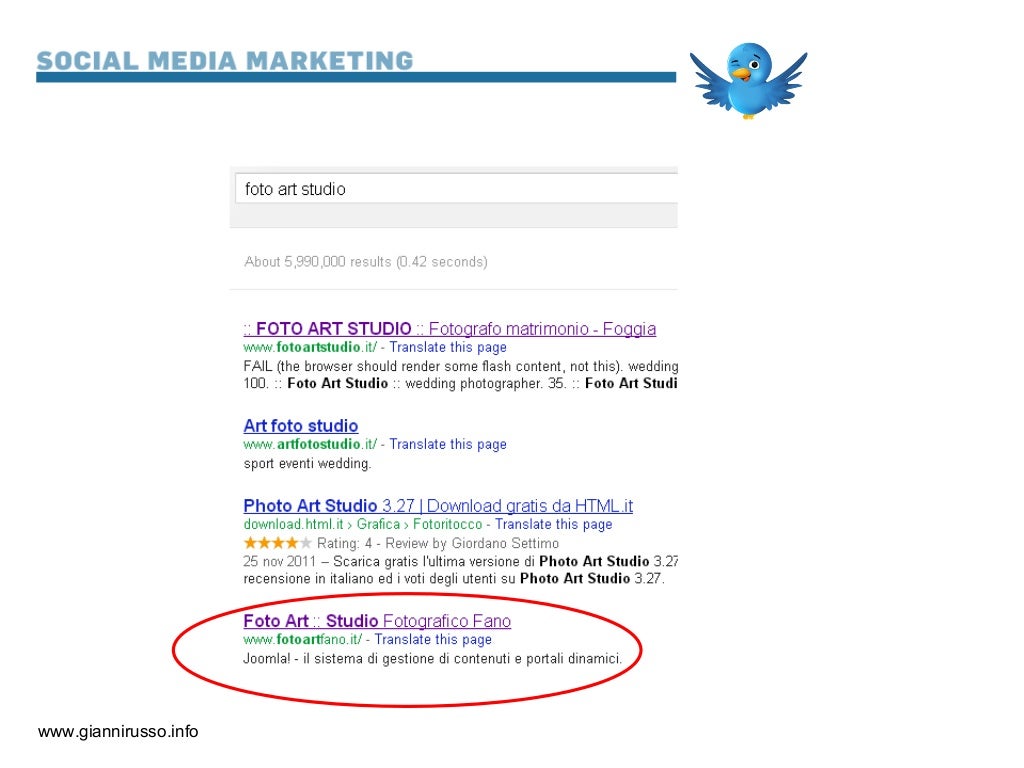Screen dimensions: 1024x768
Task: Click the 'download.html.it' green URL text
Action: 293,524
